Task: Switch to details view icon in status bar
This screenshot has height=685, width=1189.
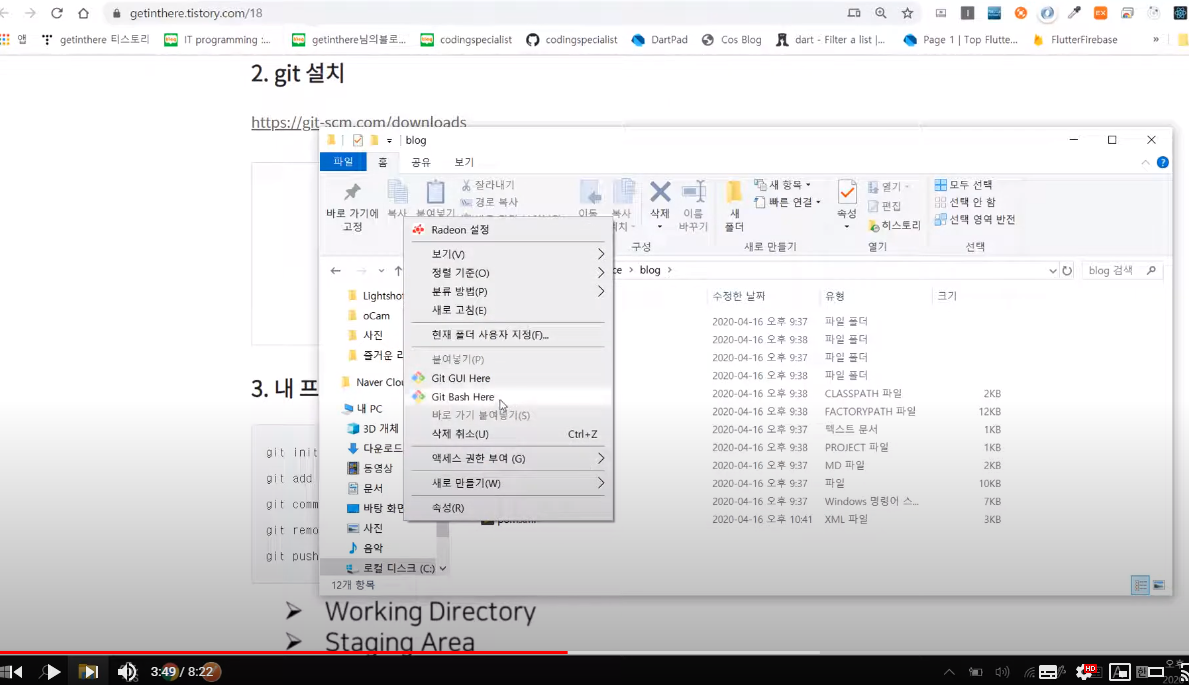Action: click(1140, 585)
